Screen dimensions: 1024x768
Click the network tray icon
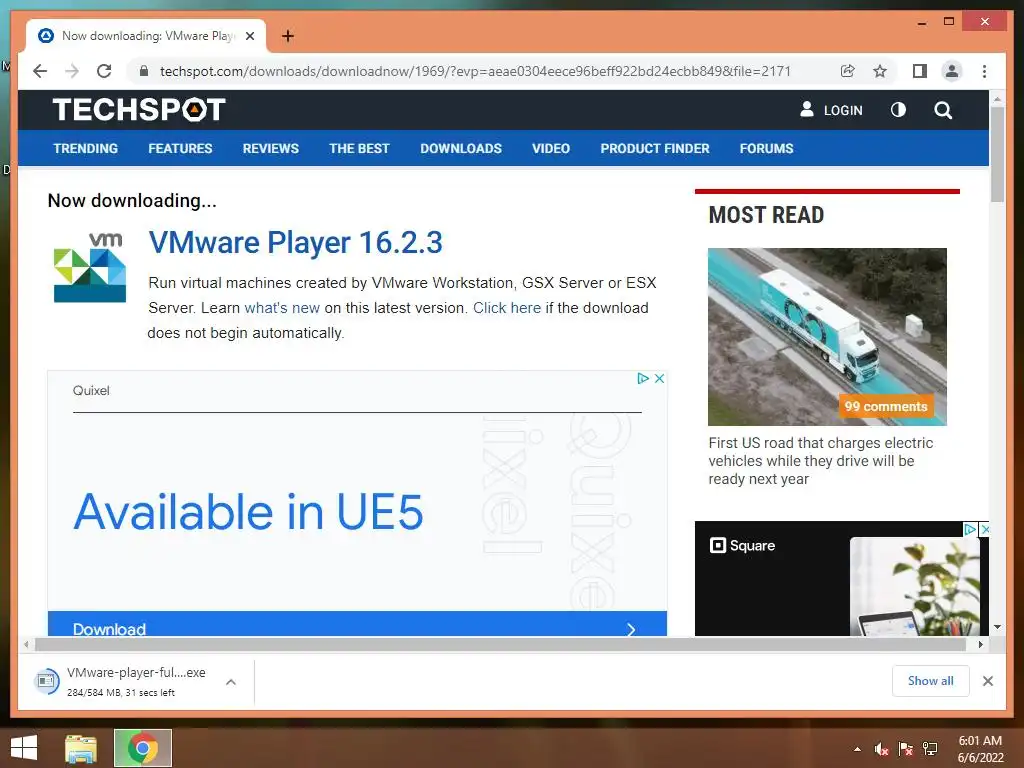coord(930,749)
